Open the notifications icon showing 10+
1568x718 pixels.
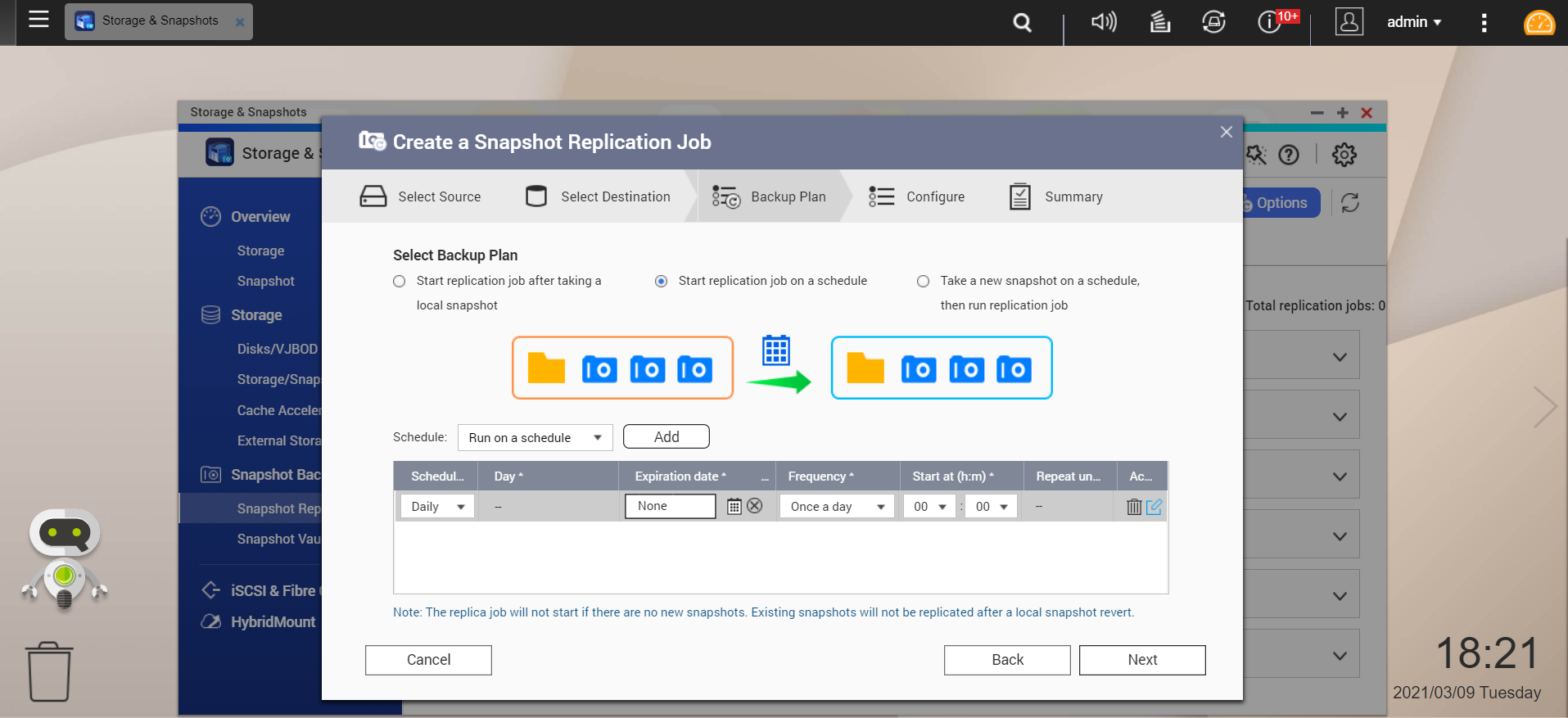pos(1270,22)
